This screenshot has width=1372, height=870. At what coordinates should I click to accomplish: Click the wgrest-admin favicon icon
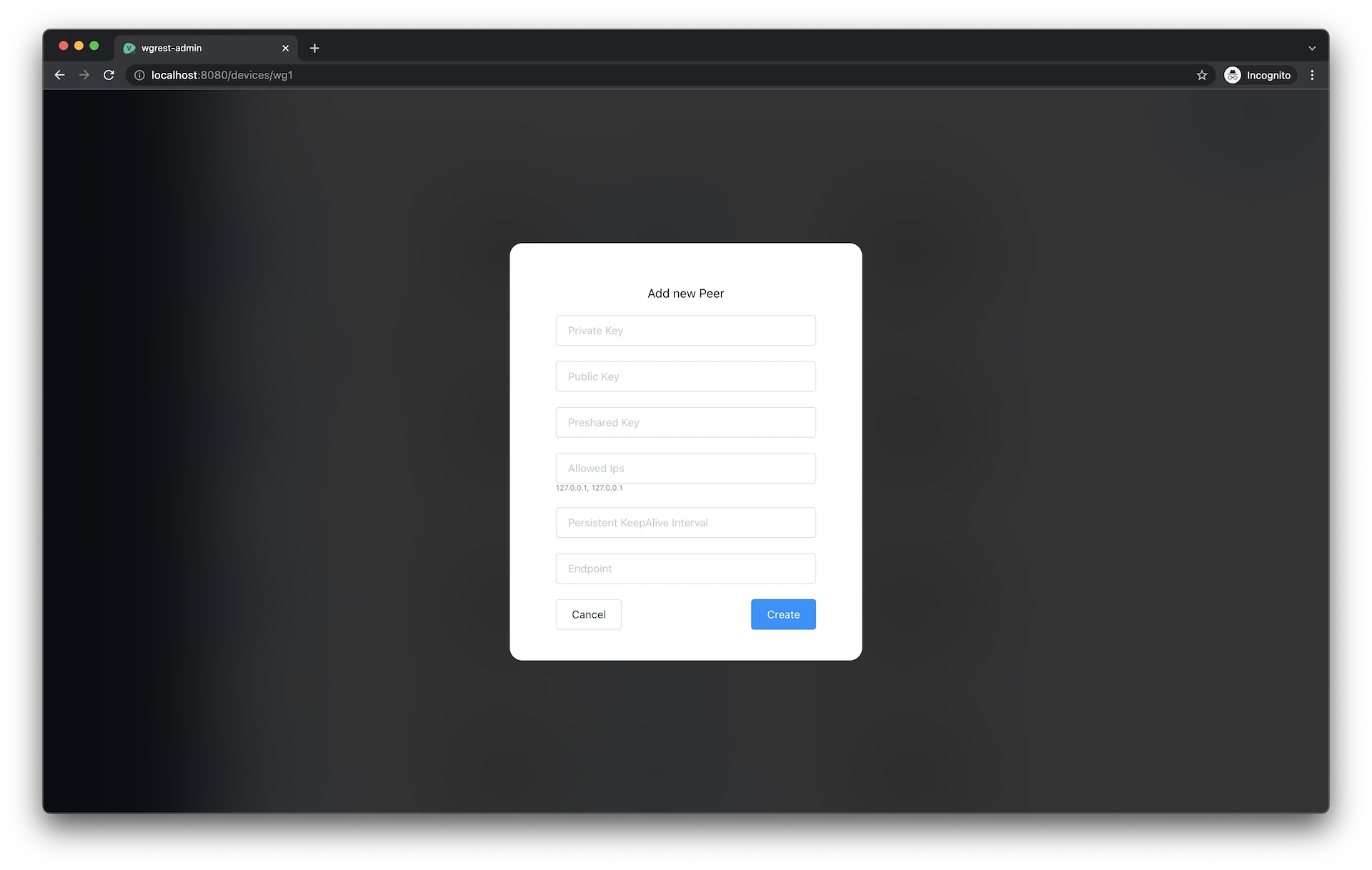click(x=128, y=47)
